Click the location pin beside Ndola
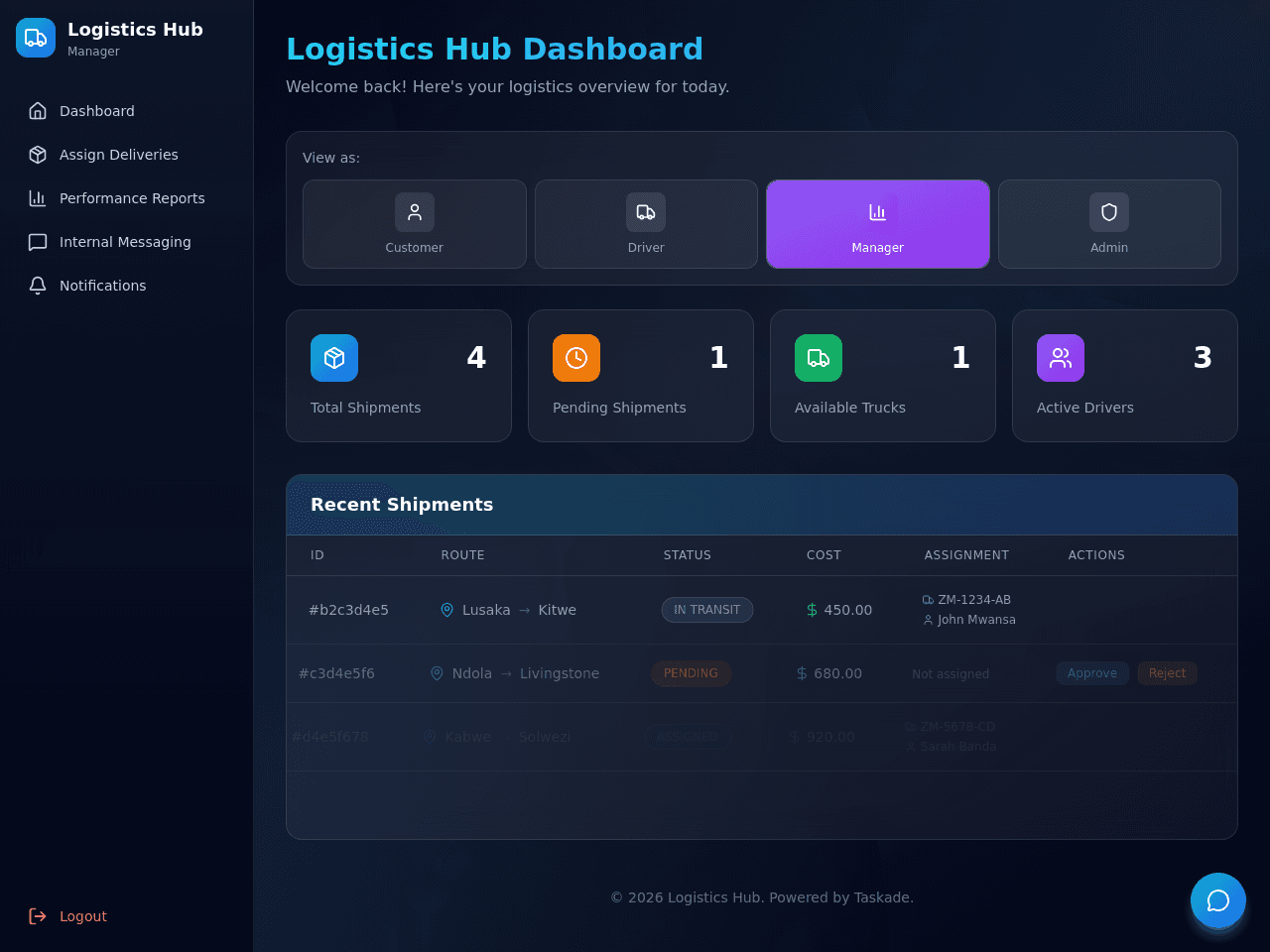This screenshot has width=1270, height=952. point(437,673)
